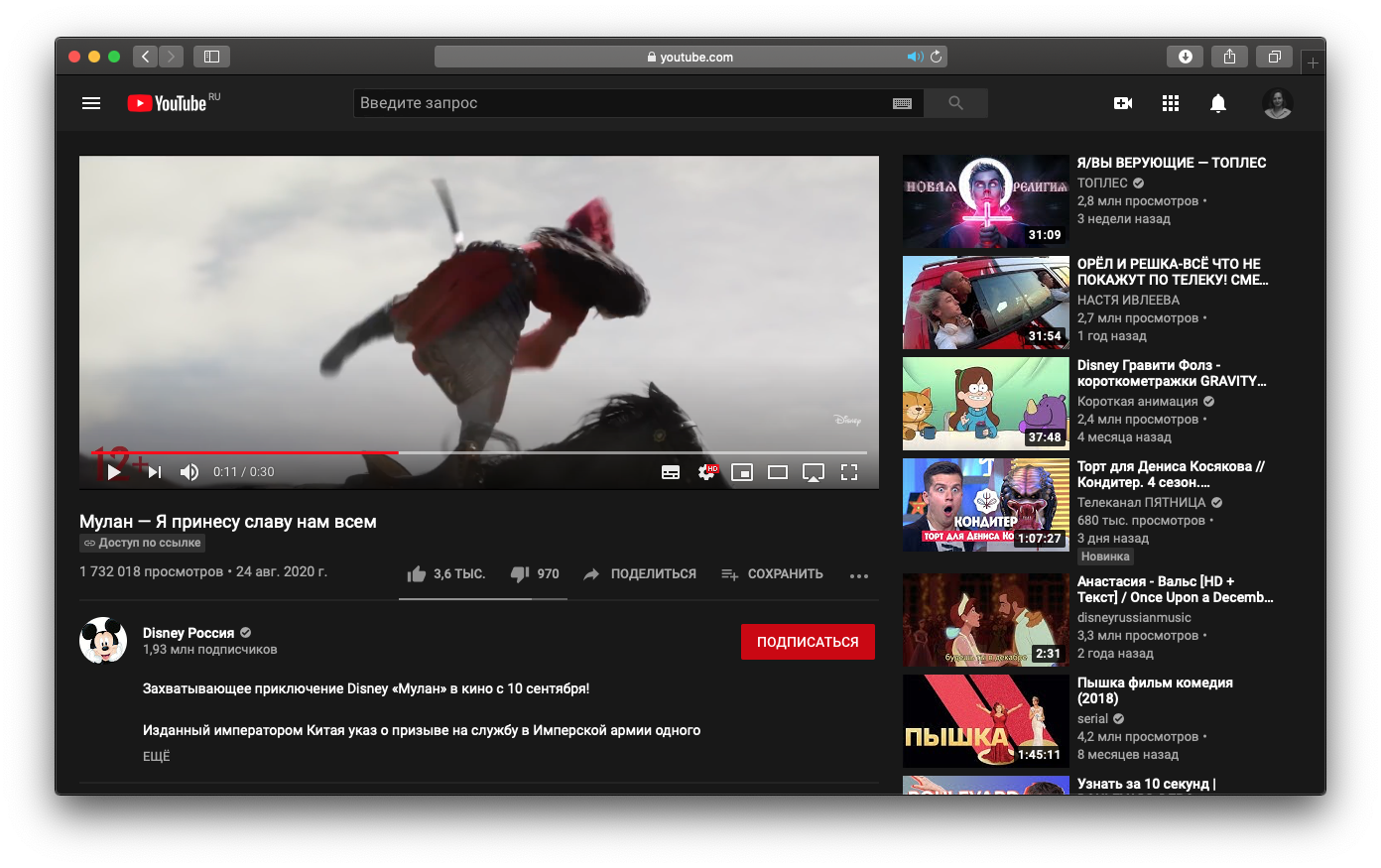Open more actions three-dot menu
This screenshot has height=868, width=1381.
tap(859, 575)
